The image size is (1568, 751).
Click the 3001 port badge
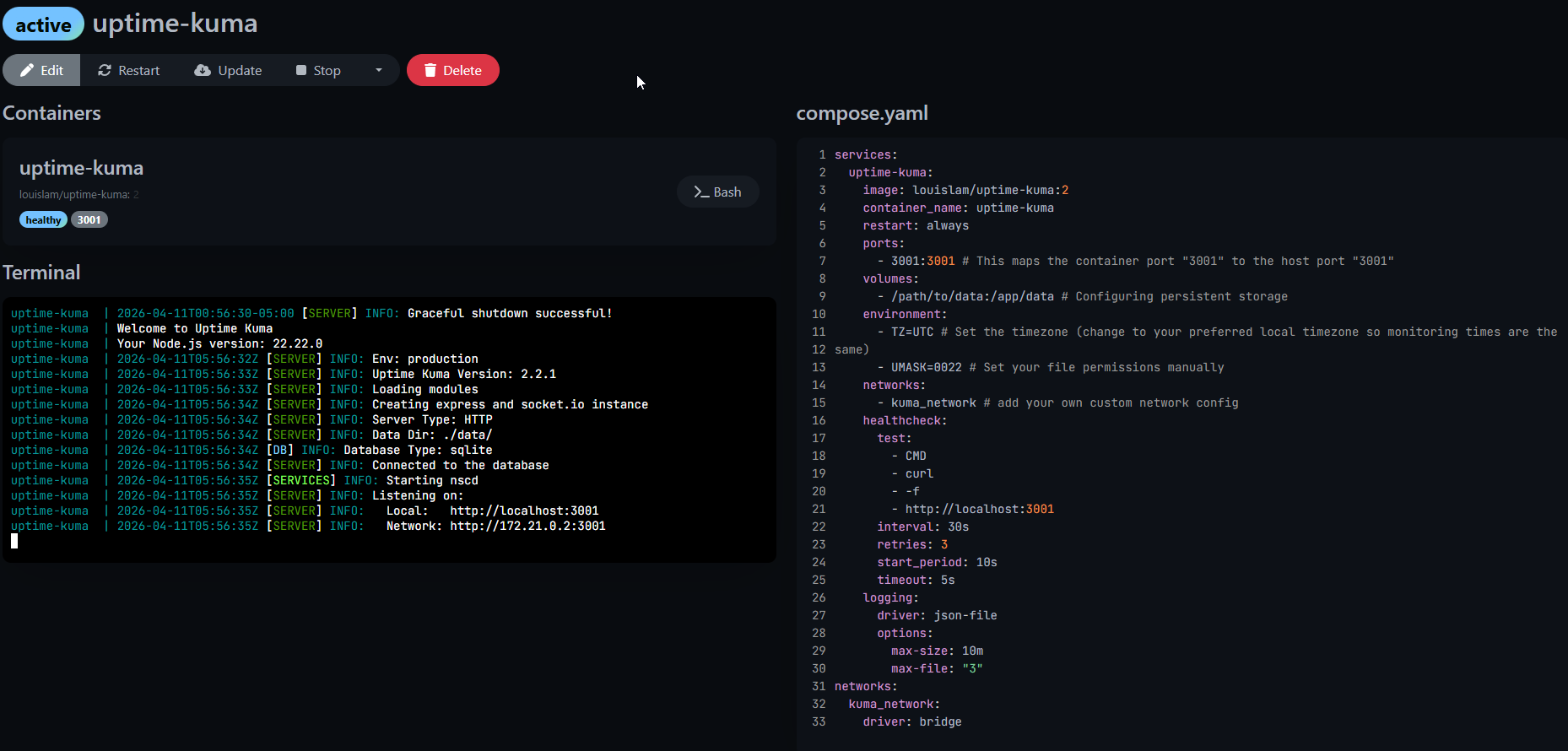click(x=89, y=219)
